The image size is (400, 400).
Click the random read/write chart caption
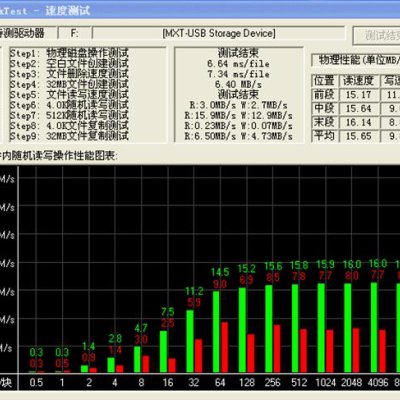point(59,156)
